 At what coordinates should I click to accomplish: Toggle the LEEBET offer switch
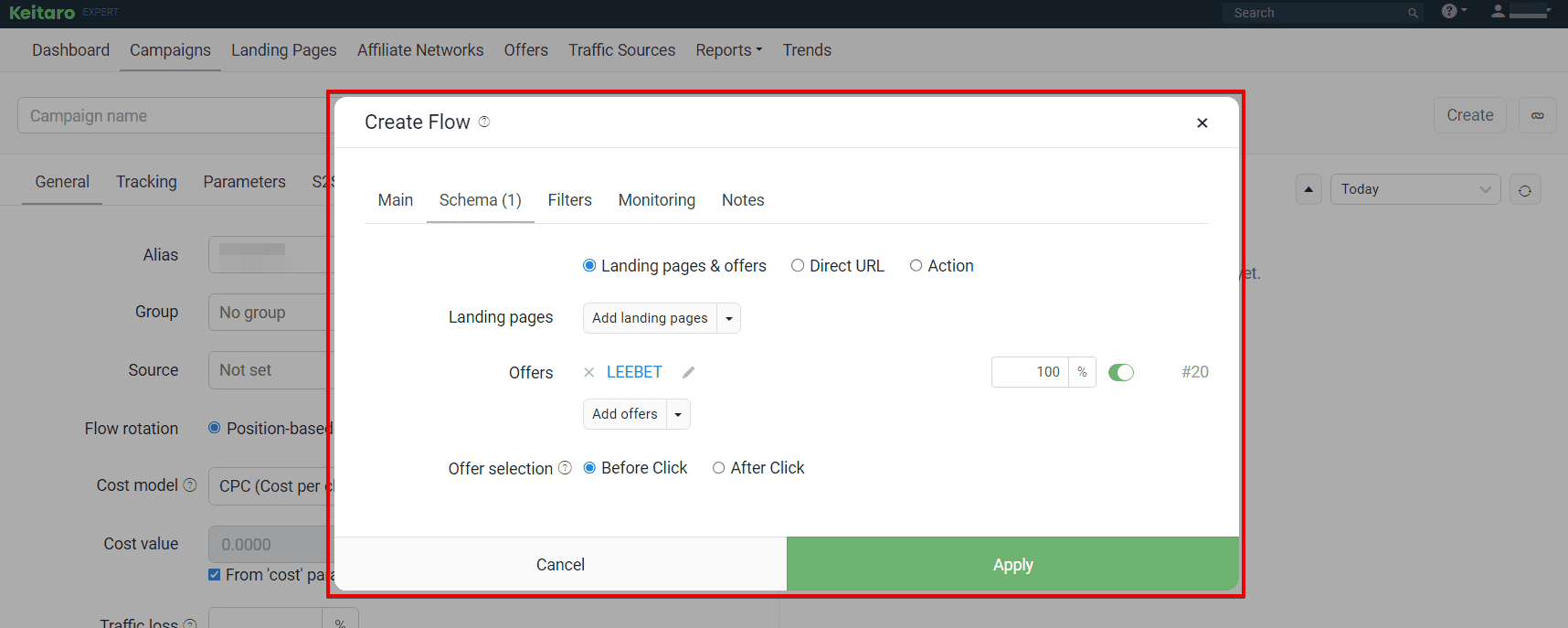click(1121, 372)
